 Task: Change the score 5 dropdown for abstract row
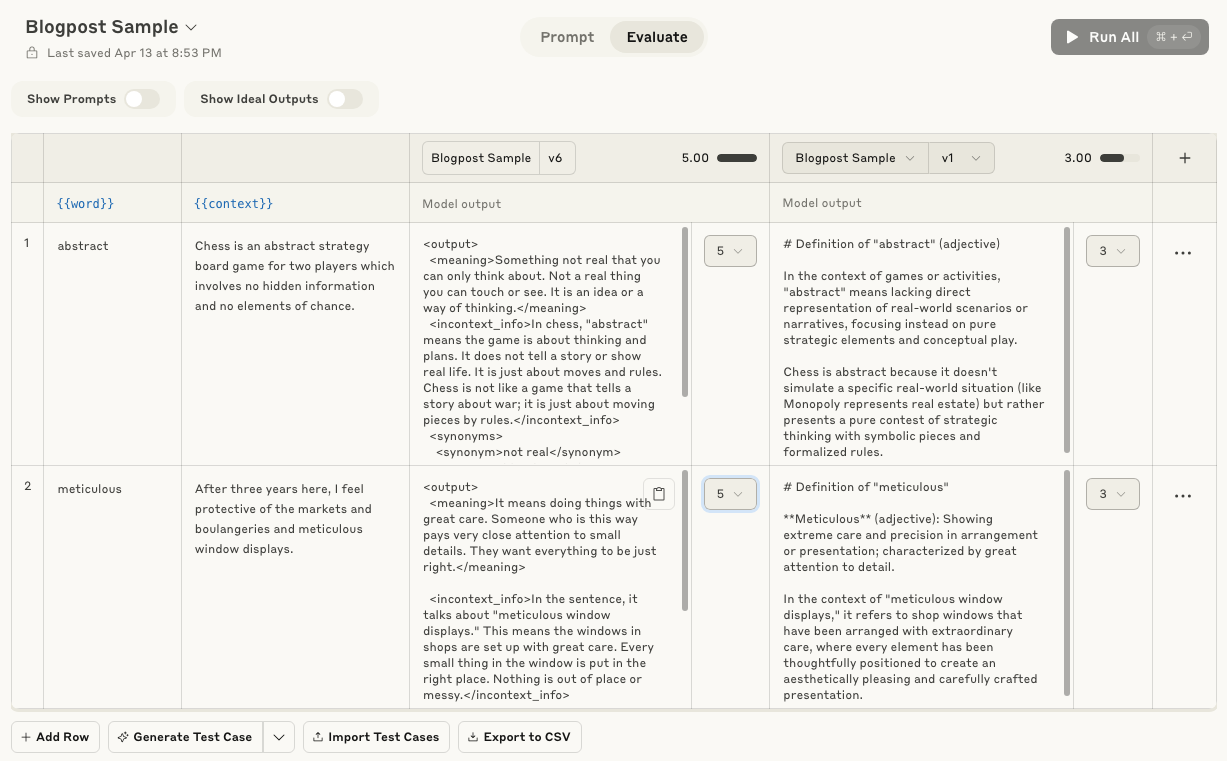coord(730,251)
